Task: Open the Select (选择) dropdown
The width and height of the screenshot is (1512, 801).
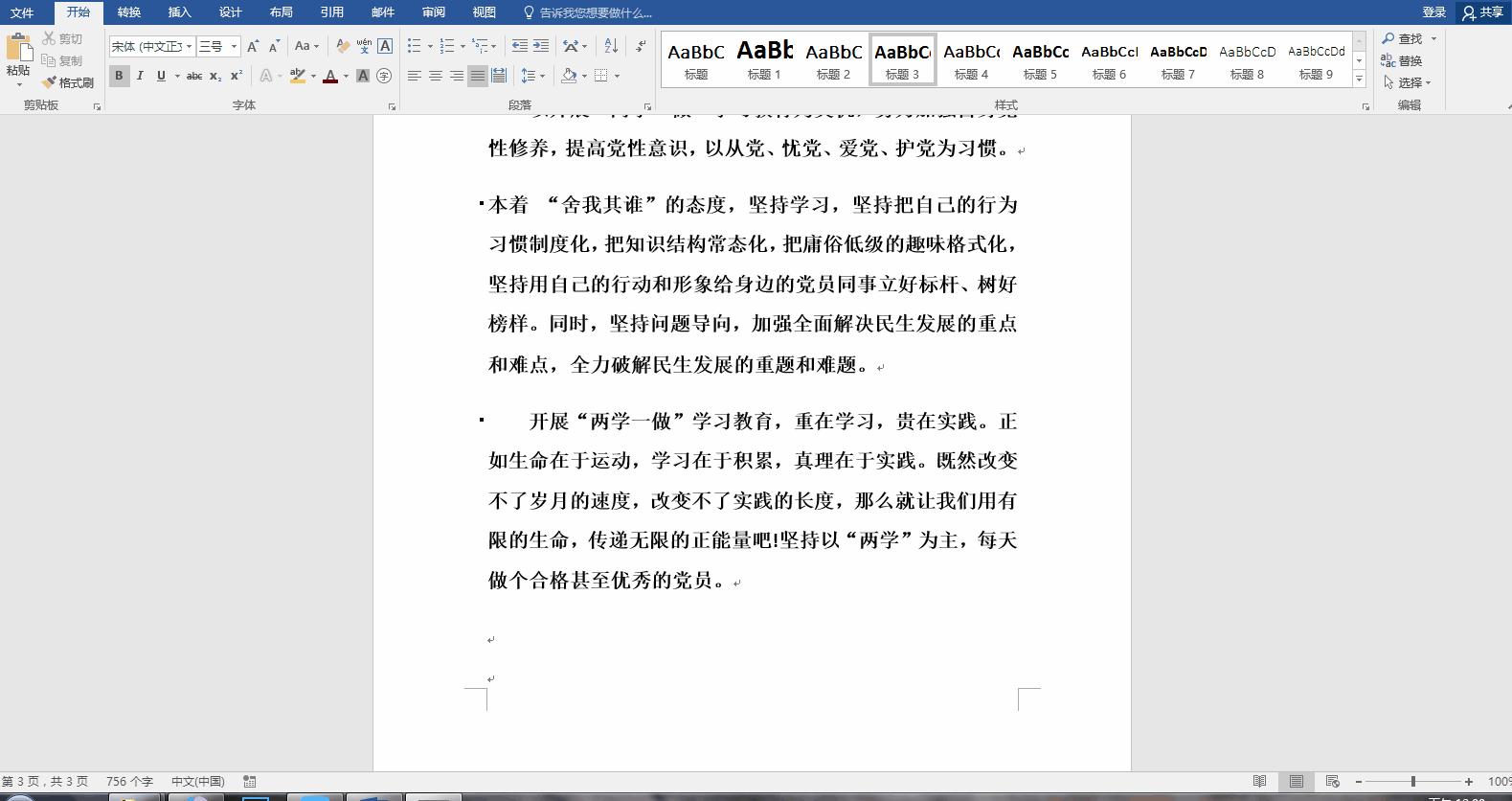Action: (1407, 82)
